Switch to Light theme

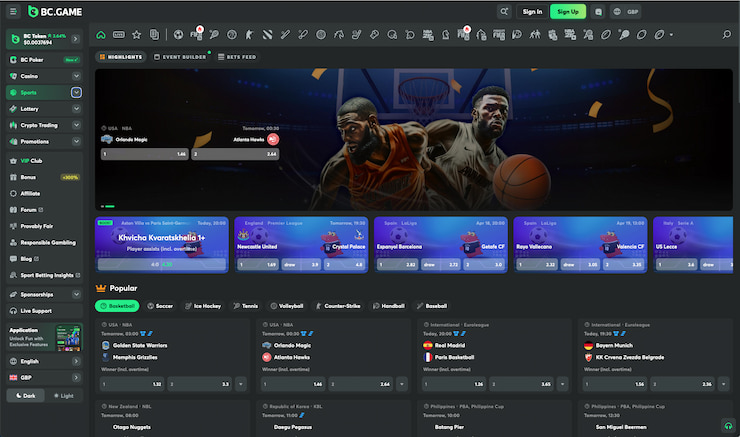(x=64, y=395)
